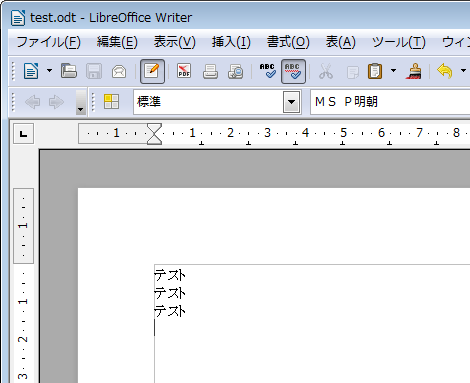
Task: Click the font name field ＭＳ Ｐ明朝
Action: coord(390,102)
